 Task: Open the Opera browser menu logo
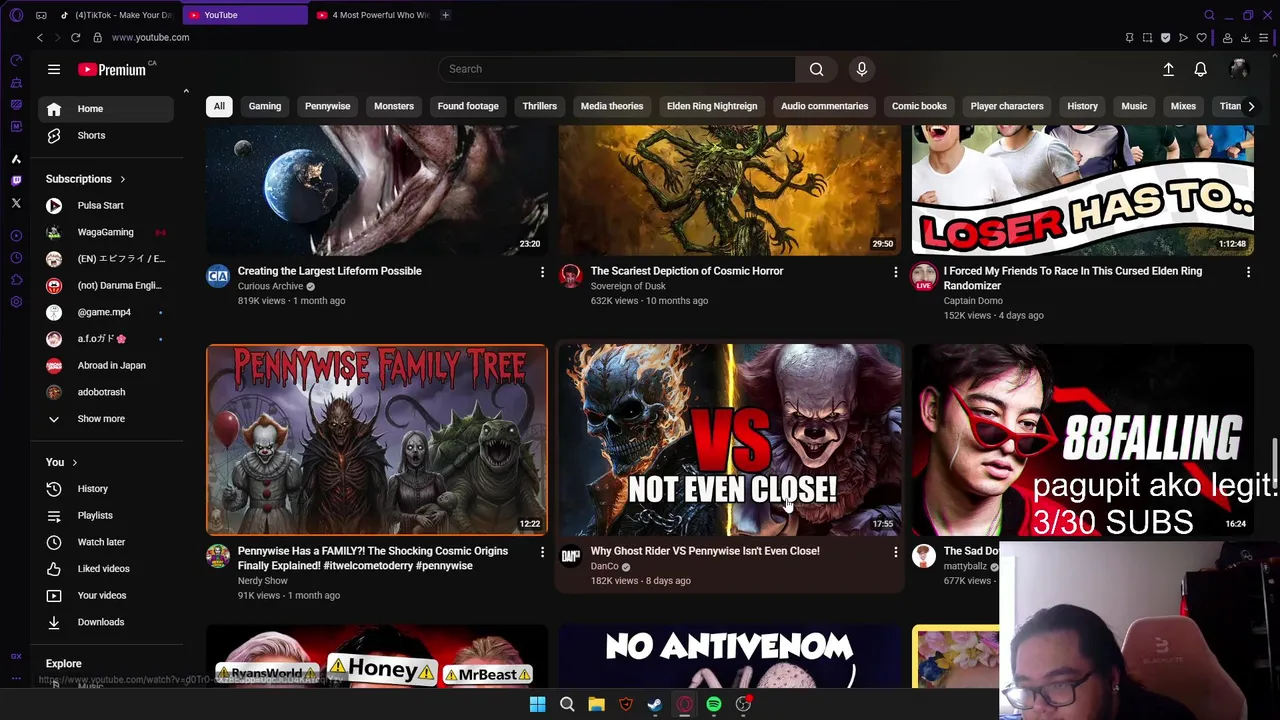(x=16, y=15)
